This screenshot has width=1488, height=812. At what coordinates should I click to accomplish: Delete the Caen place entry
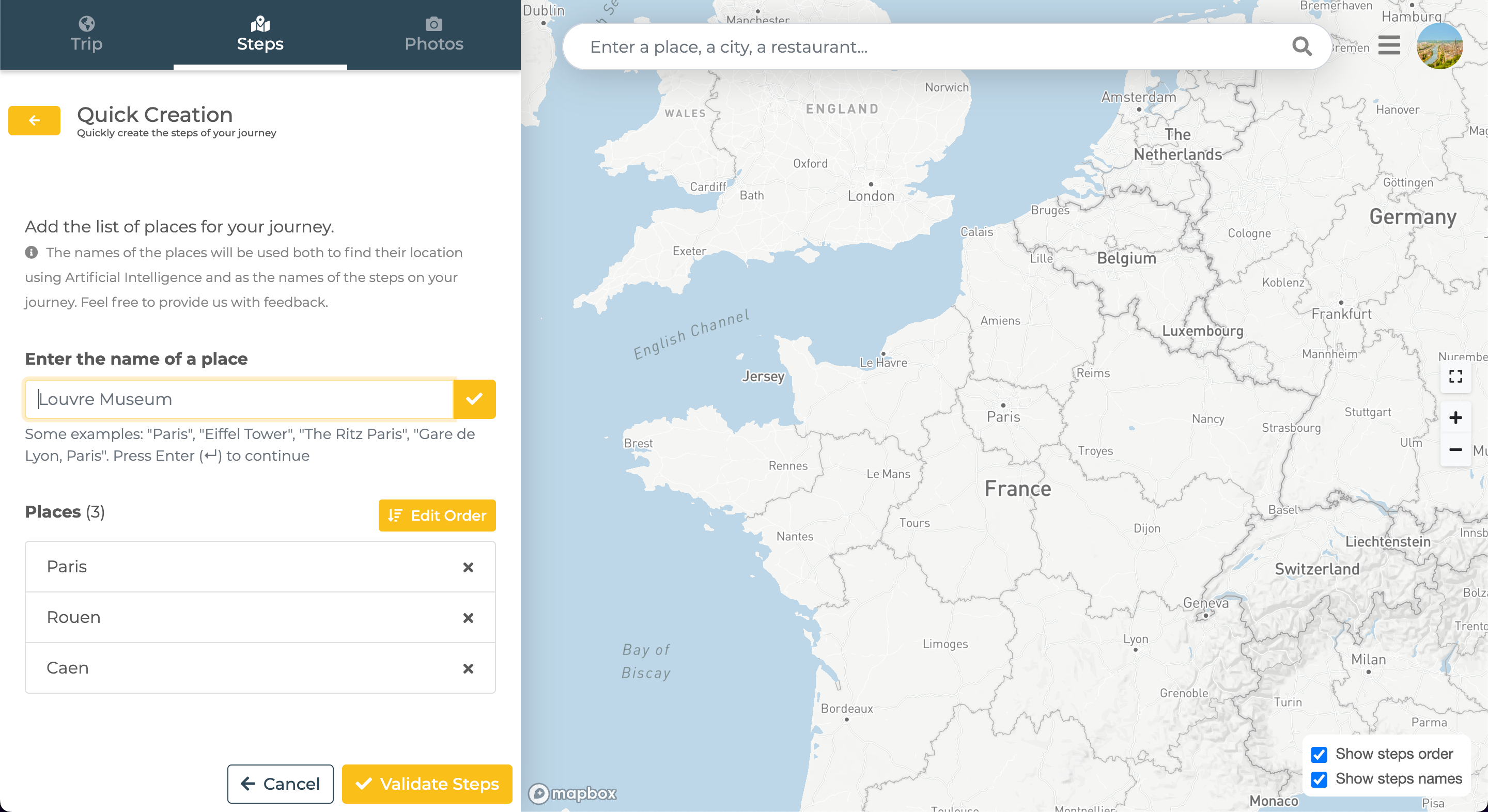pos(468,668)
